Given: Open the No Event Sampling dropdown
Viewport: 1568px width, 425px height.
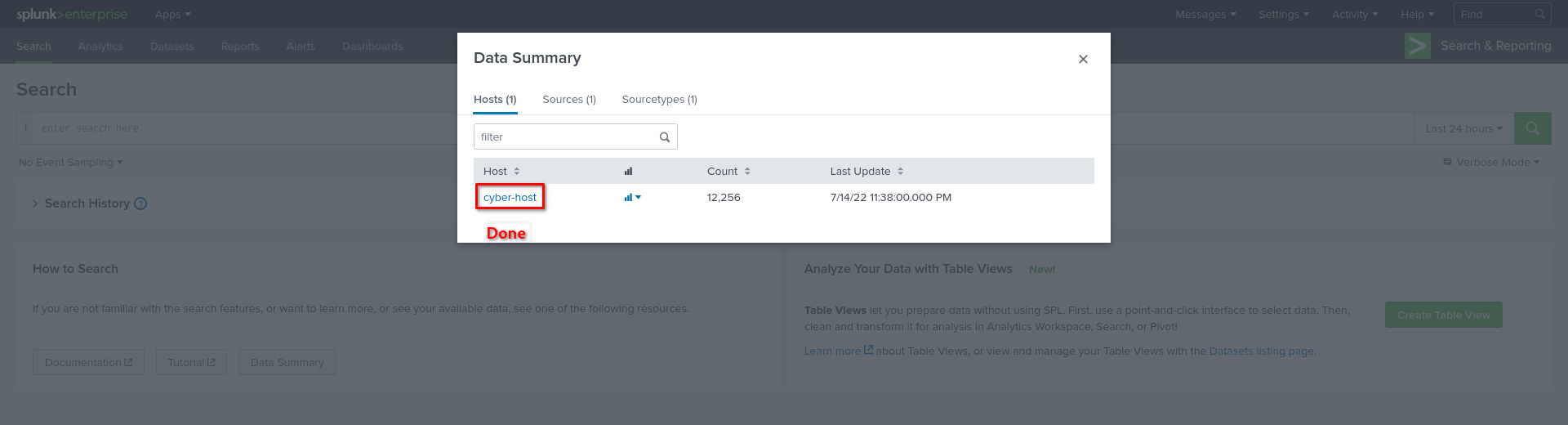Looking at the screenshot, I should pyautogui.click(x=71, y=163).
